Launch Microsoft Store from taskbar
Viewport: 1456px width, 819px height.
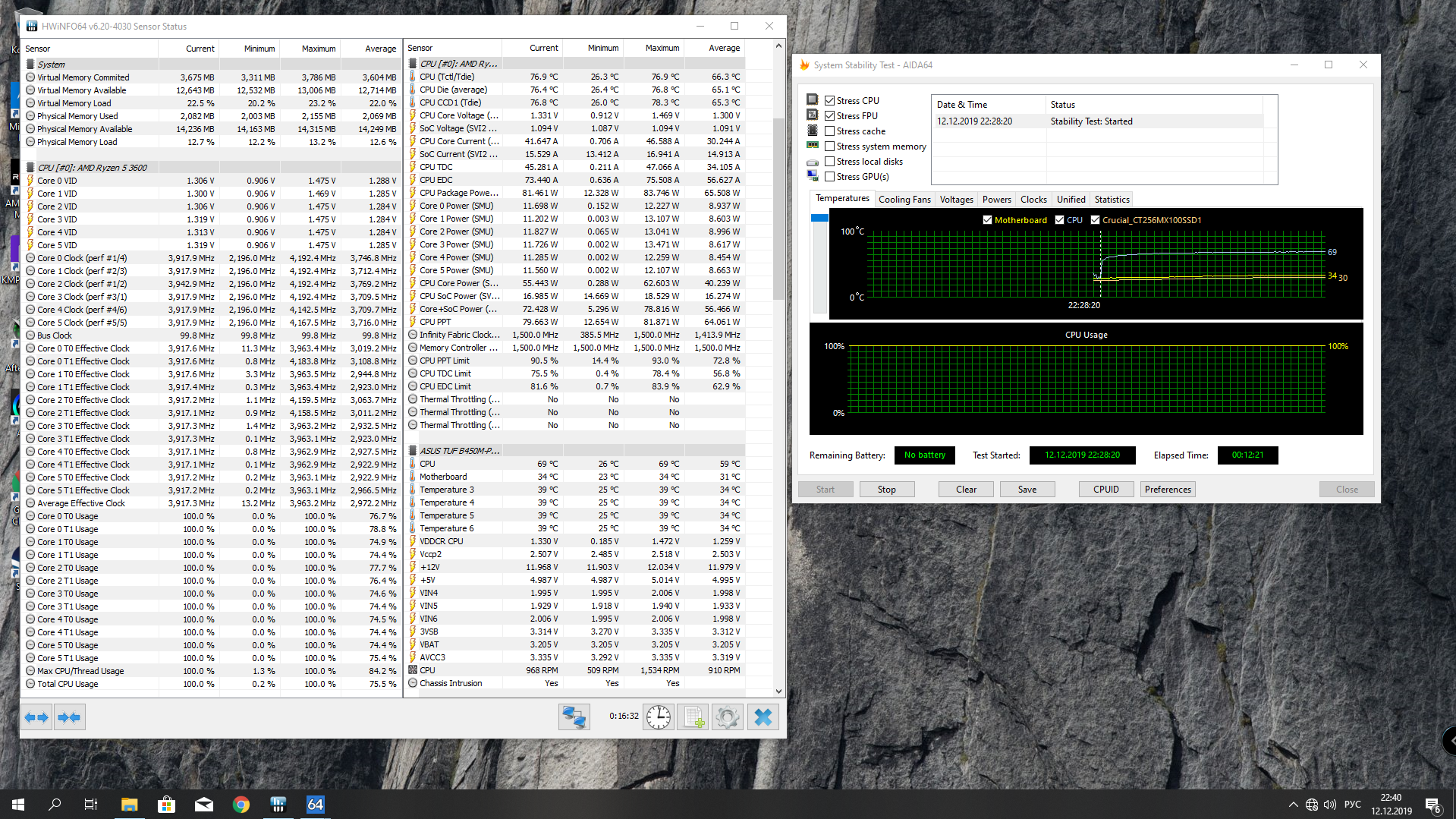[166, 805]
